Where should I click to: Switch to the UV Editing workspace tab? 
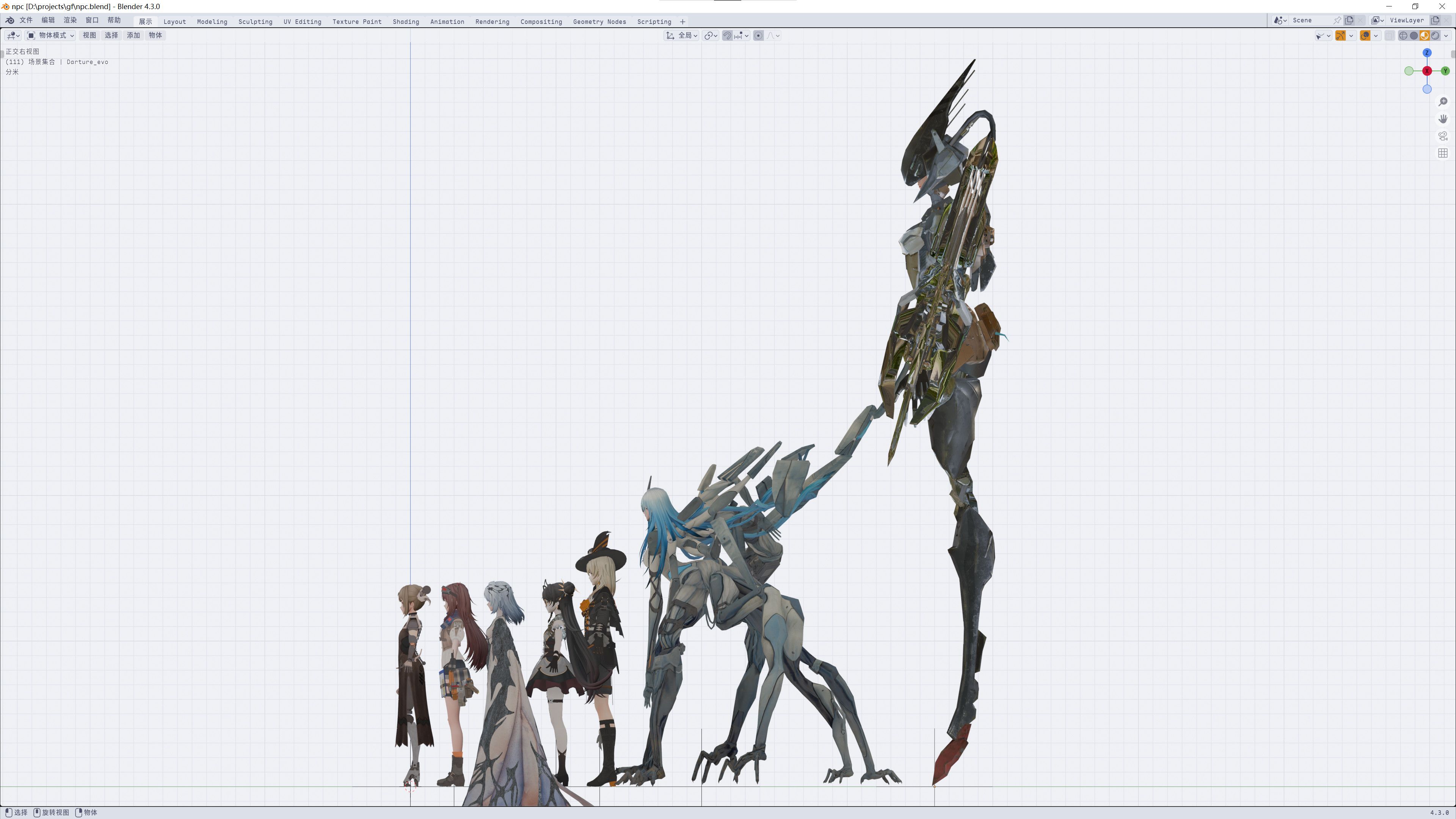click(x=303, y=22)
